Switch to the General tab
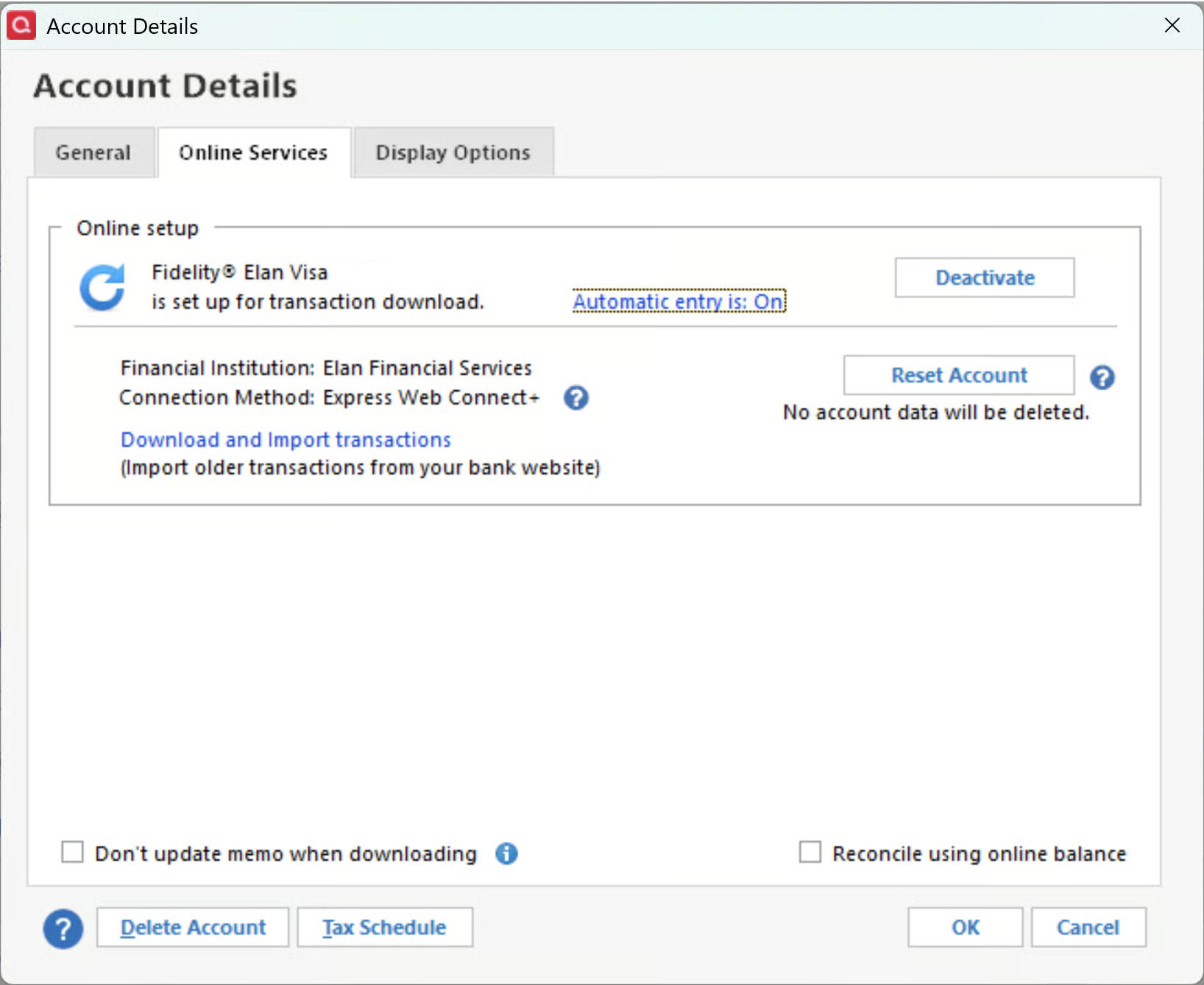Image resolution: width=1204 pixels, height=985 pixels. 93,152
